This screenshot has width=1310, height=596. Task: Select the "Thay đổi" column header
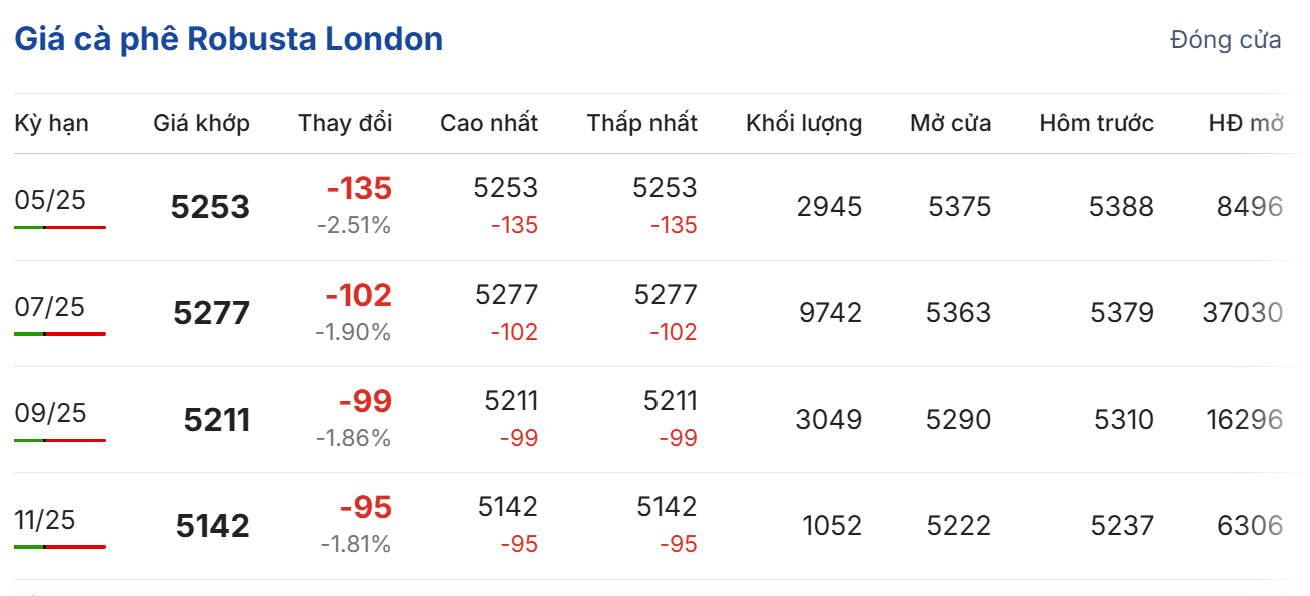point(345,123)
